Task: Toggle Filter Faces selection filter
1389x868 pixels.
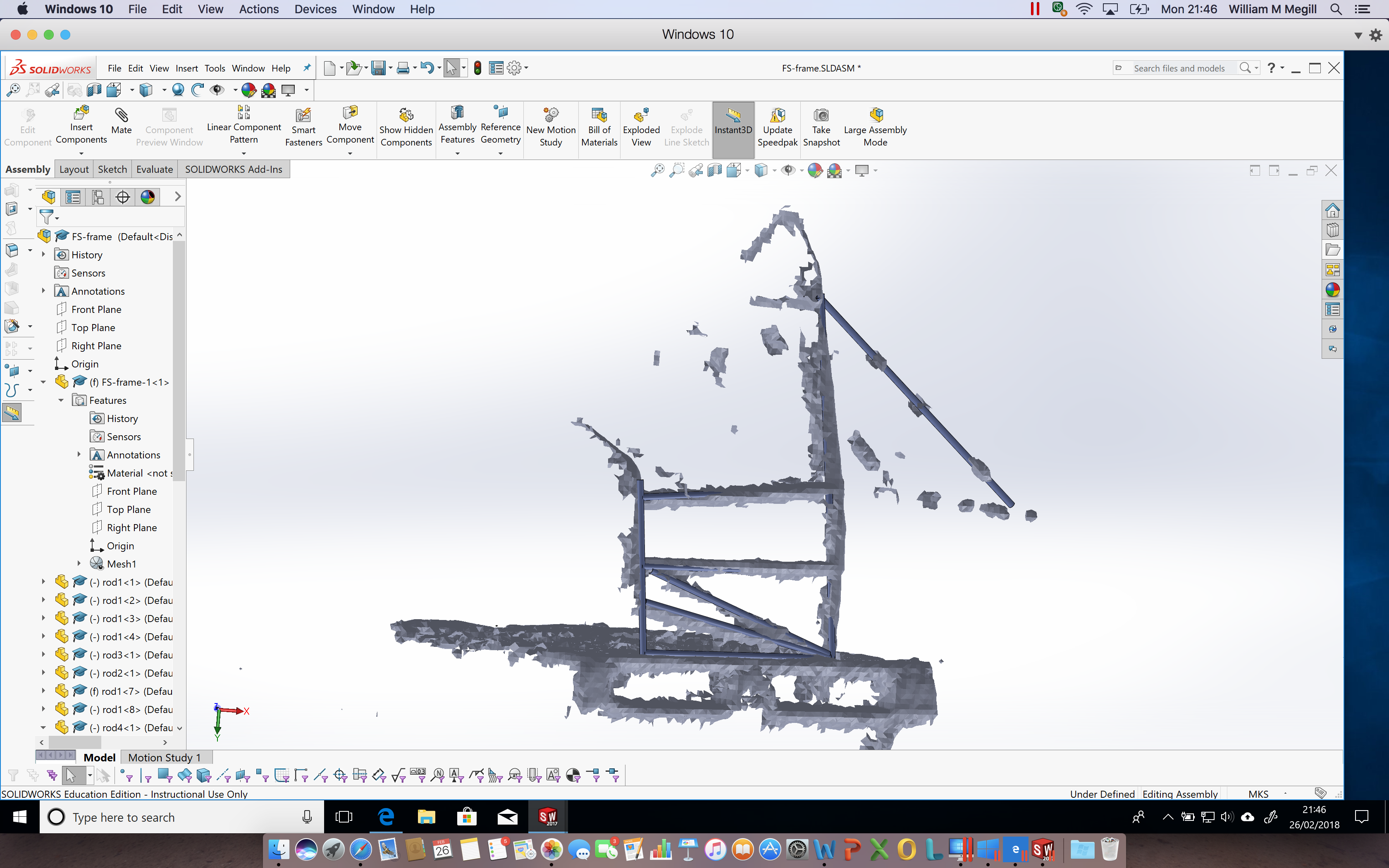Action: 165,775
